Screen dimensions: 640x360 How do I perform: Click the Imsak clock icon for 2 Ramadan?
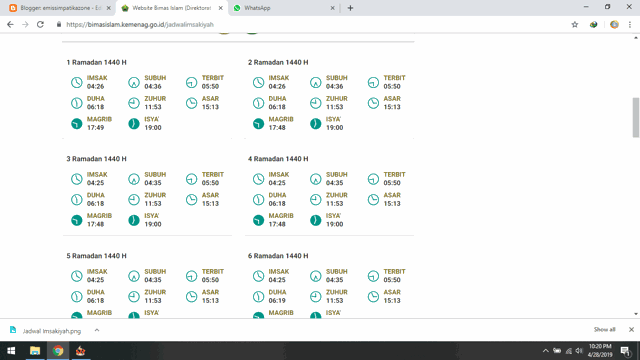point(258,82)
